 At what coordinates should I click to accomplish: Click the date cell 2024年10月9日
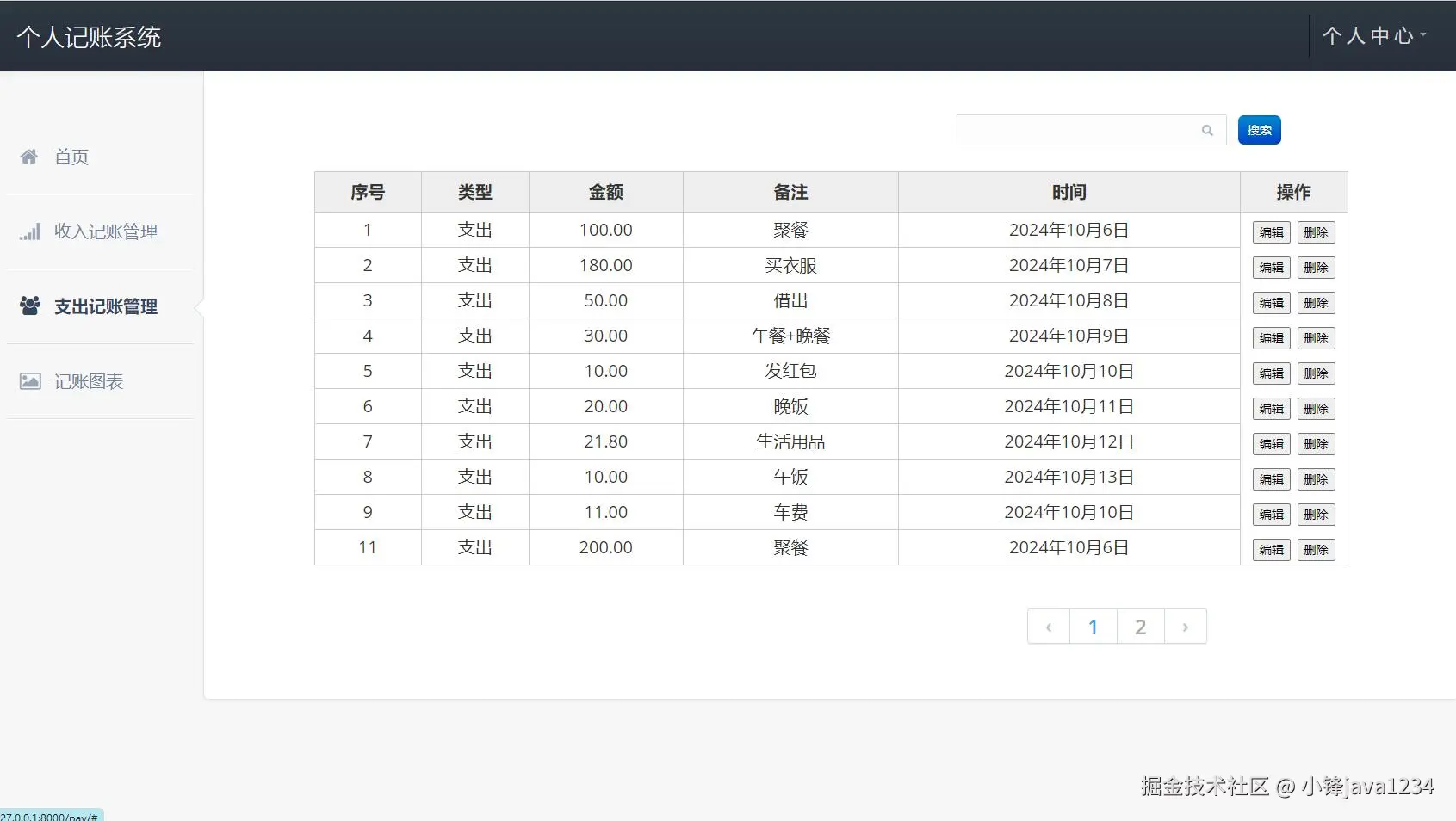pyautogui.click(x=1069, y=336)
